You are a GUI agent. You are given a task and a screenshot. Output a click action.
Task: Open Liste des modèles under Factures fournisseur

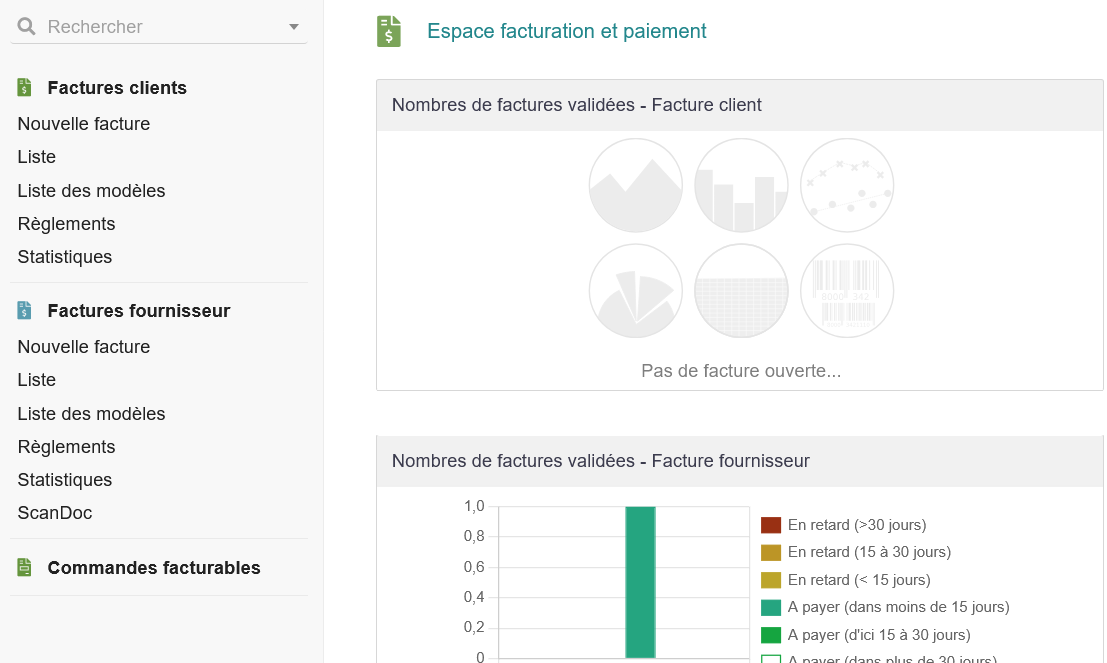pyautogui.click(x=91, y=414)
